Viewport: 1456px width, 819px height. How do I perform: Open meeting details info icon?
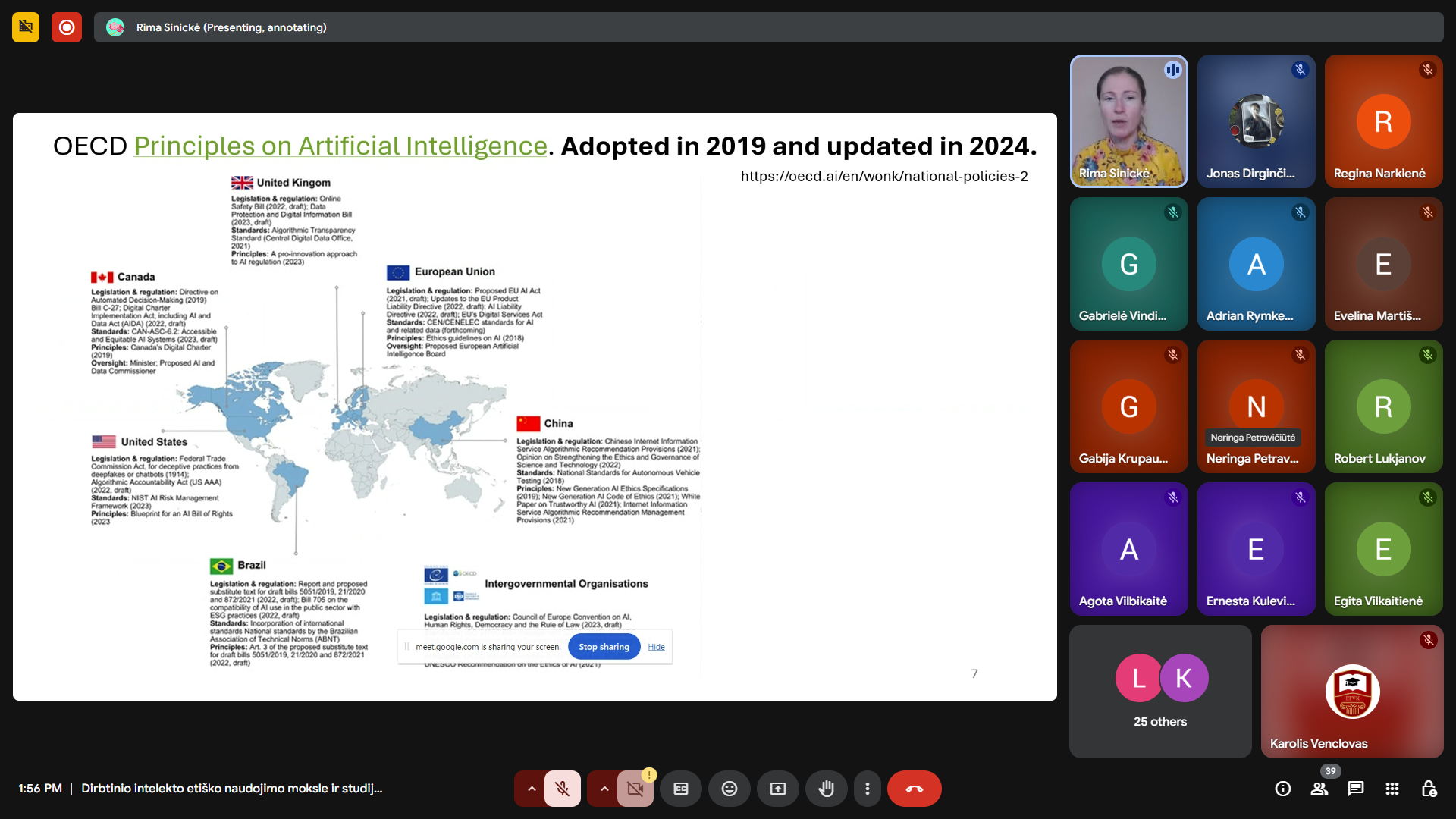(1283, 789)
